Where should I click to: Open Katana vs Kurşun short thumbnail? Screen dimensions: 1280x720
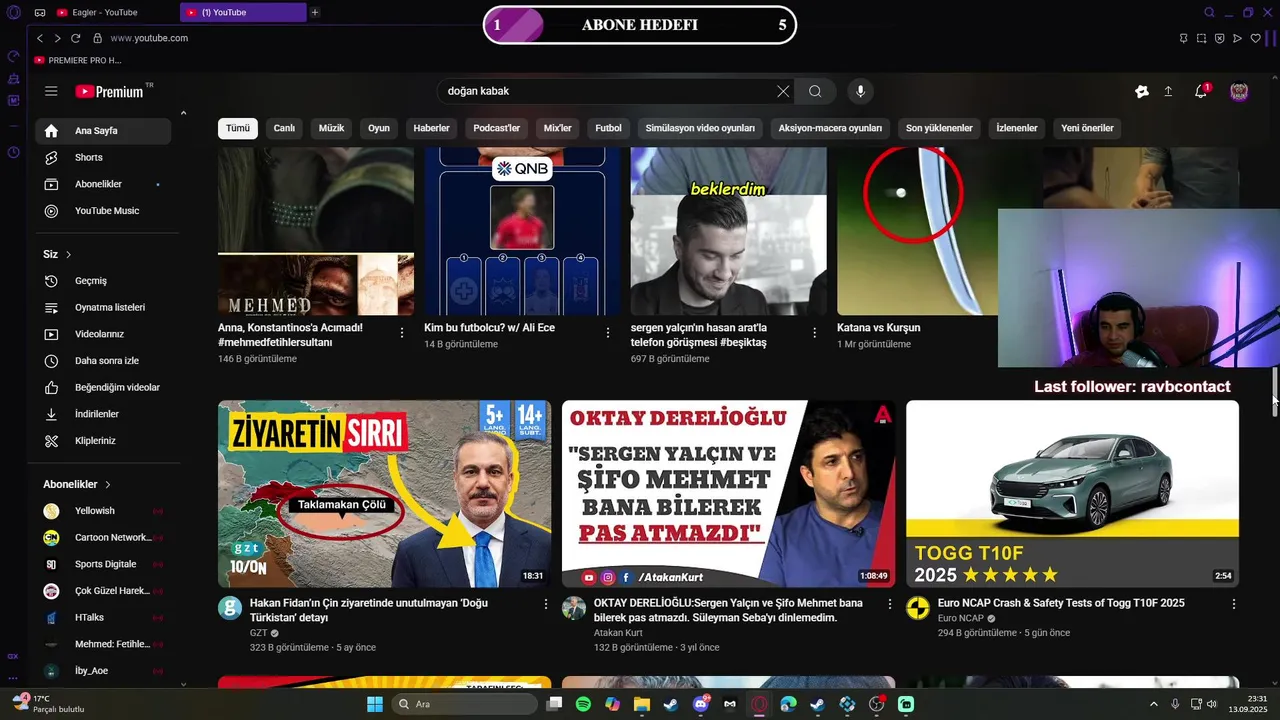click(917, 231)
